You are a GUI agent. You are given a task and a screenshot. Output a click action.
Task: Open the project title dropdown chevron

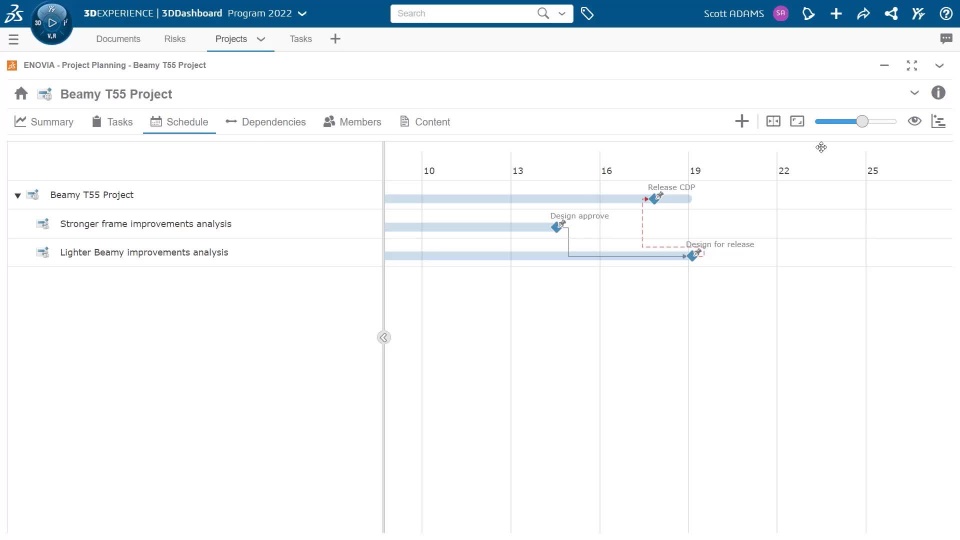coord(914,93)
